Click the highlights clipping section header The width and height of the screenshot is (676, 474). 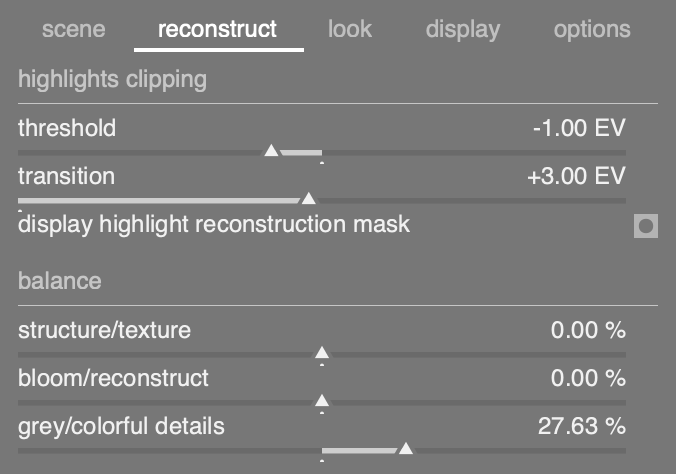click(112, 80)
